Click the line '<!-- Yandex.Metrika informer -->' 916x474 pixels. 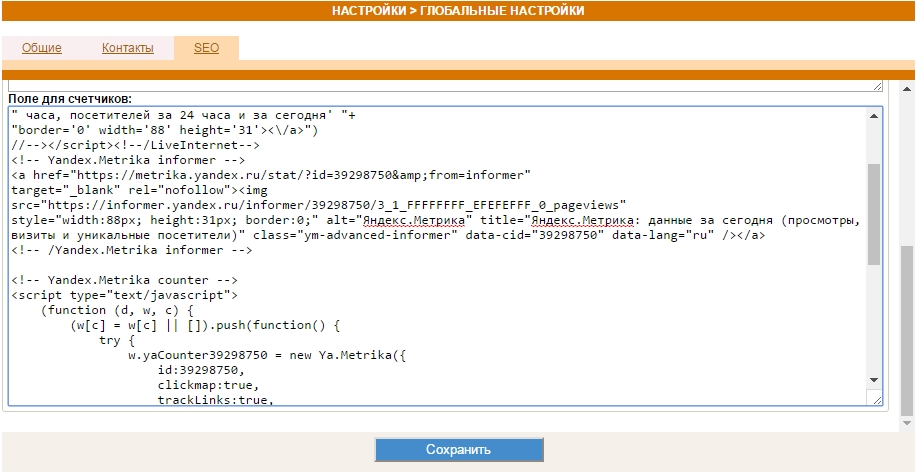point(129,160)
